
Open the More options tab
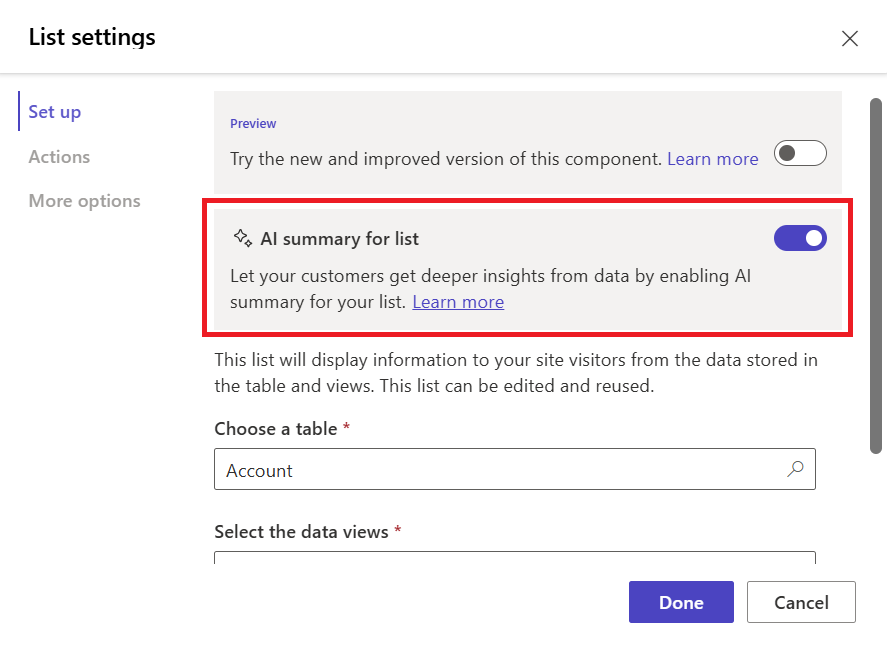[x=84, y=201]
